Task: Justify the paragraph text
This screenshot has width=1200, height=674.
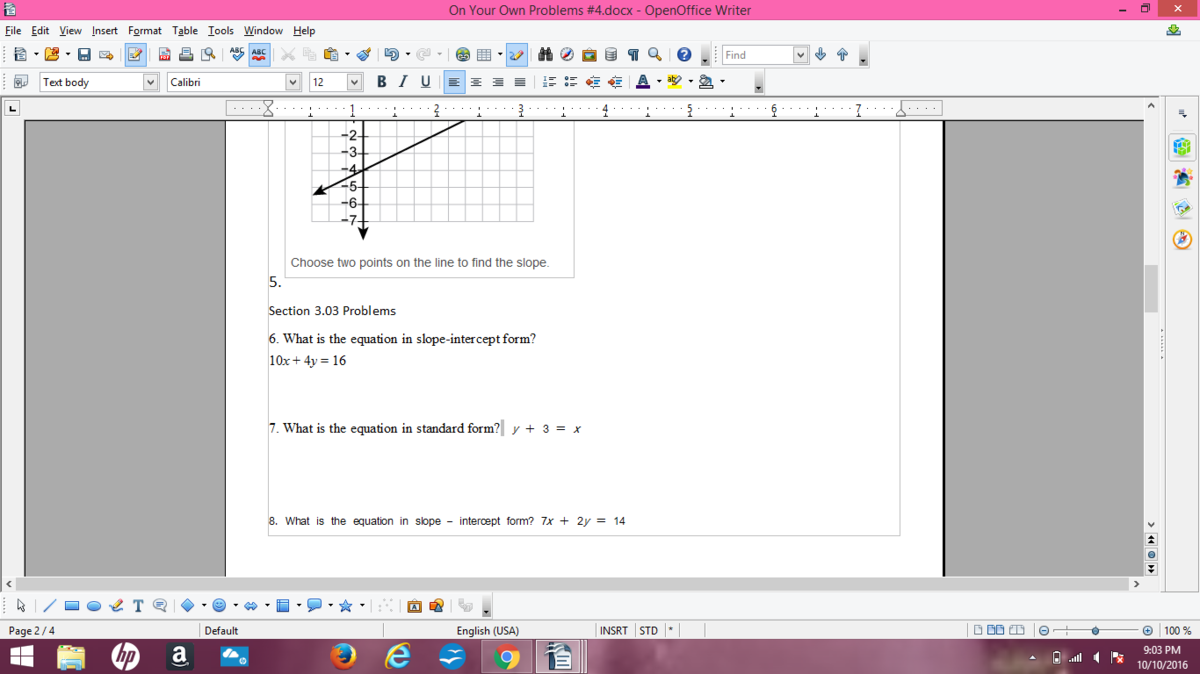Action: coord(520,82)
